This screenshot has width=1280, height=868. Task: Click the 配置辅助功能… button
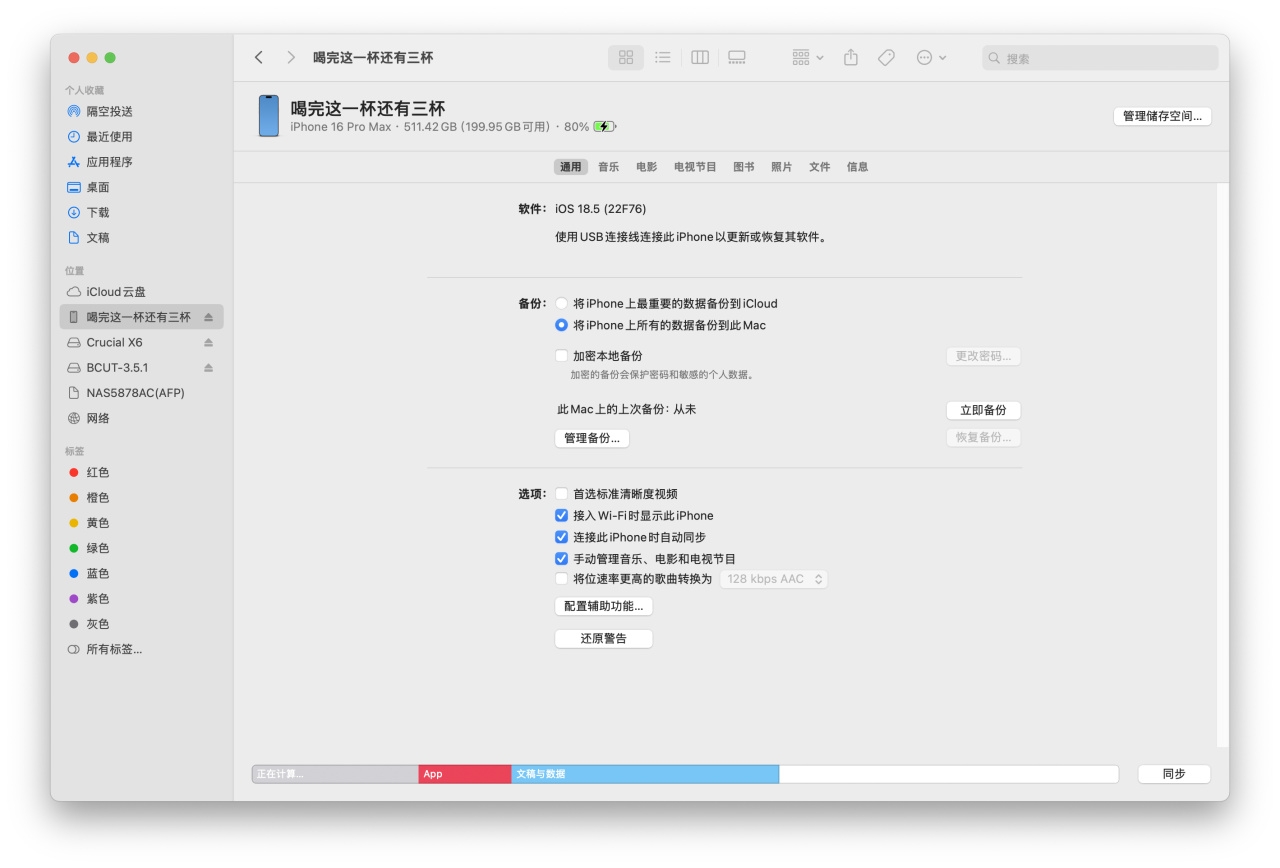(604, 606)
